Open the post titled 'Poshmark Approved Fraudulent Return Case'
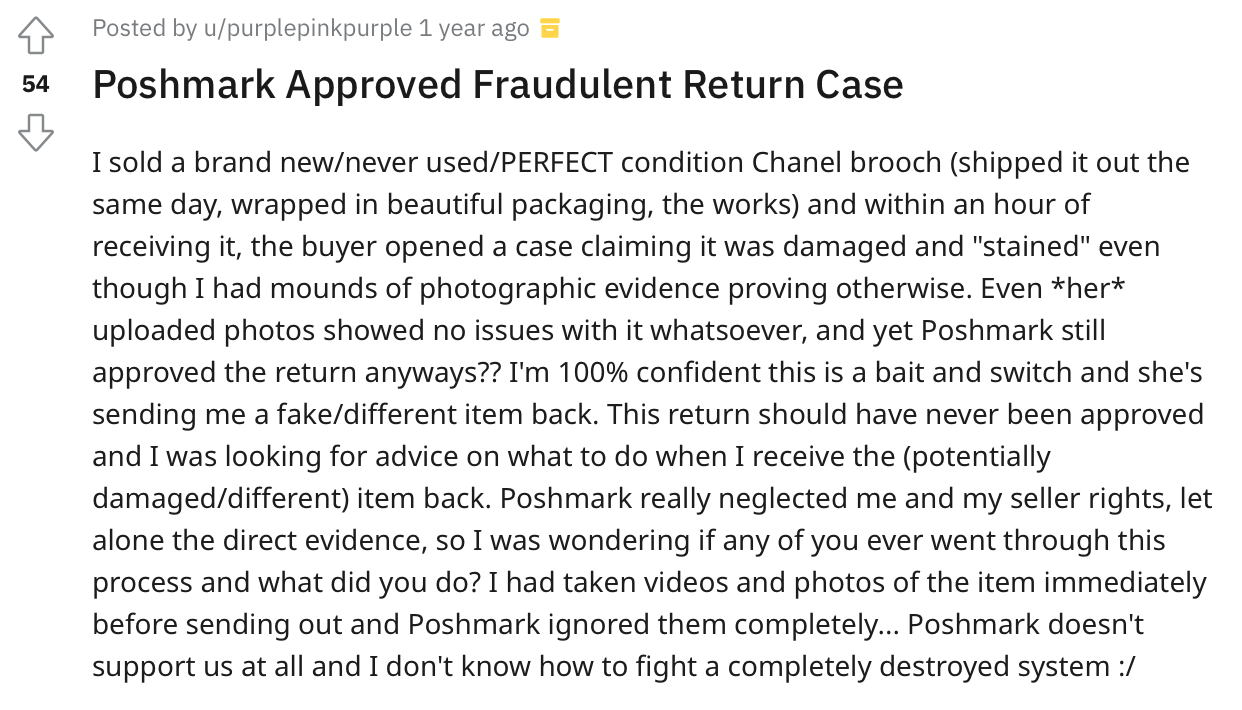 [497, 85]
